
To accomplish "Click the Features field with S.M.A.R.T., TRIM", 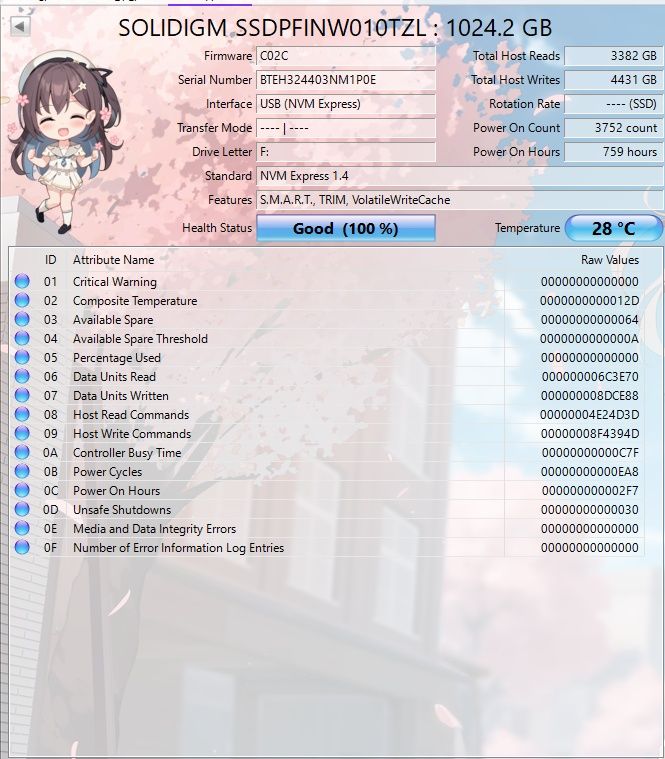I will click(459, 200).
